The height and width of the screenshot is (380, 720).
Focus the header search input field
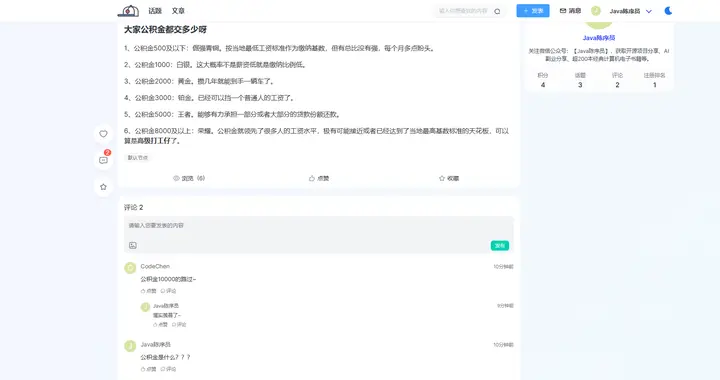(x=463, y=11)
